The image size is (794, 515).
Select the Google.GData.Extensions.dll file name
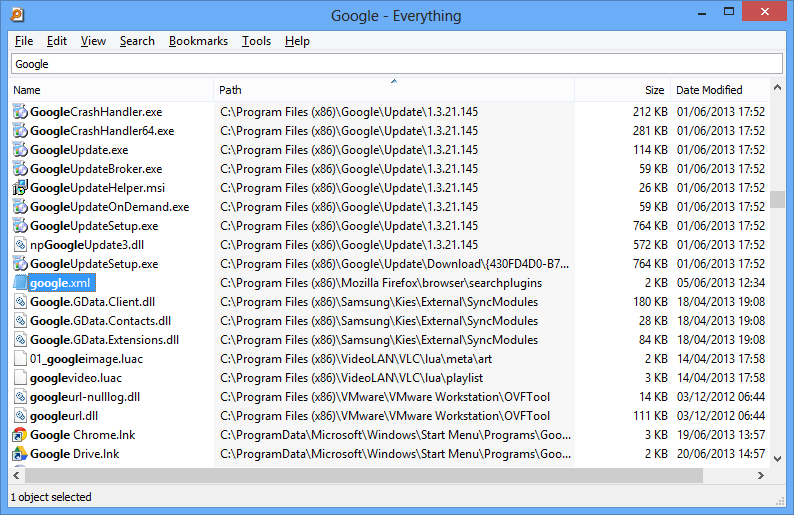click(x=104, y=340)
